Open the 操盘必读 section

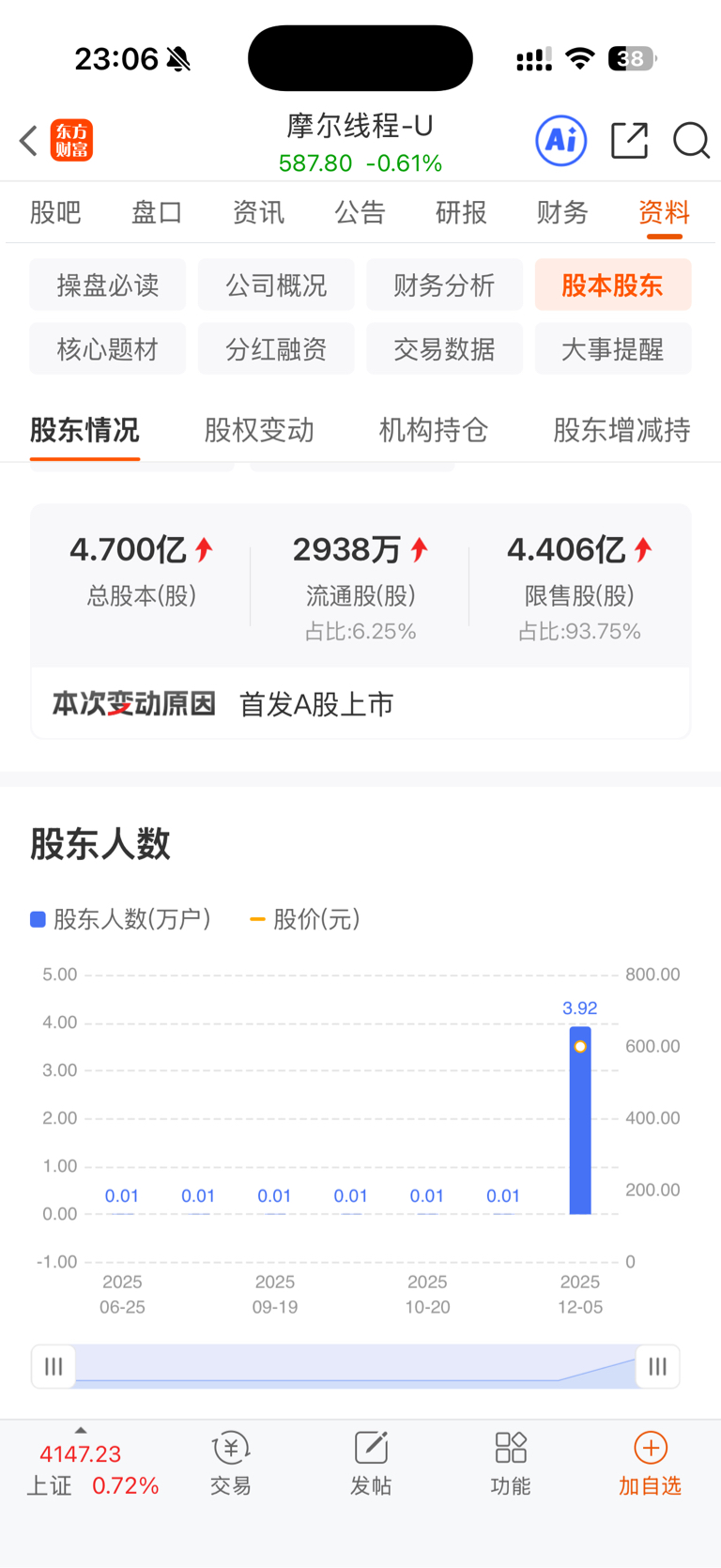(x=108, y=284)
